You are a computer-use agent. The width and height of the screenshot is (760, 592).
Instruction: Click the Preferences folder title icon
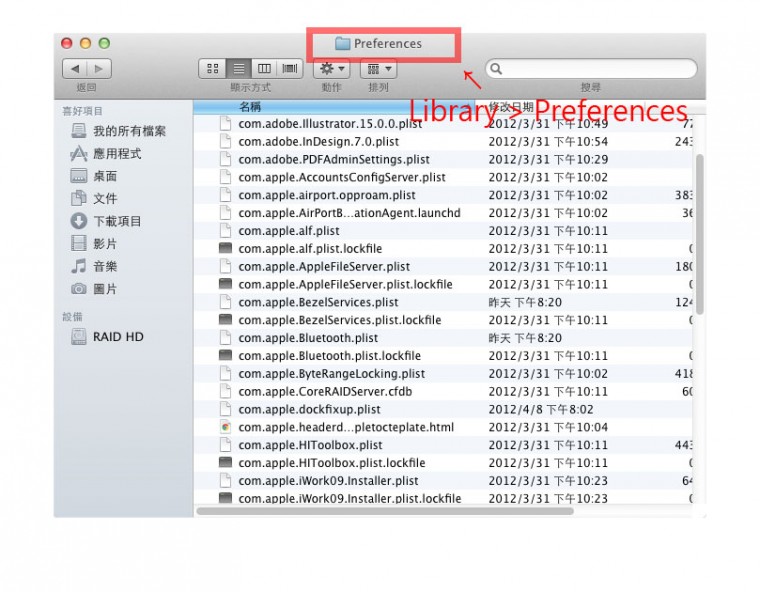[343, 44]
